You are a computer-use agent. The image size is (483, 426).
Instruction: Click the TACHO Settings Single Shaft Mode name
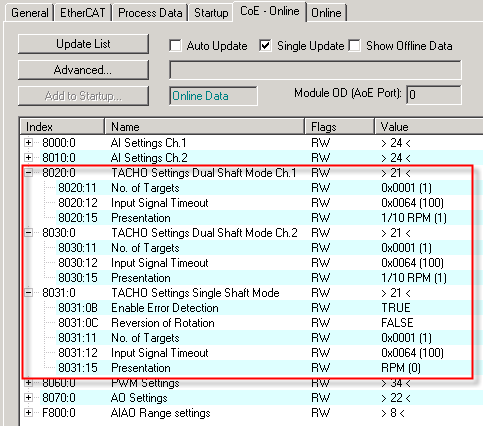[195, 293]
